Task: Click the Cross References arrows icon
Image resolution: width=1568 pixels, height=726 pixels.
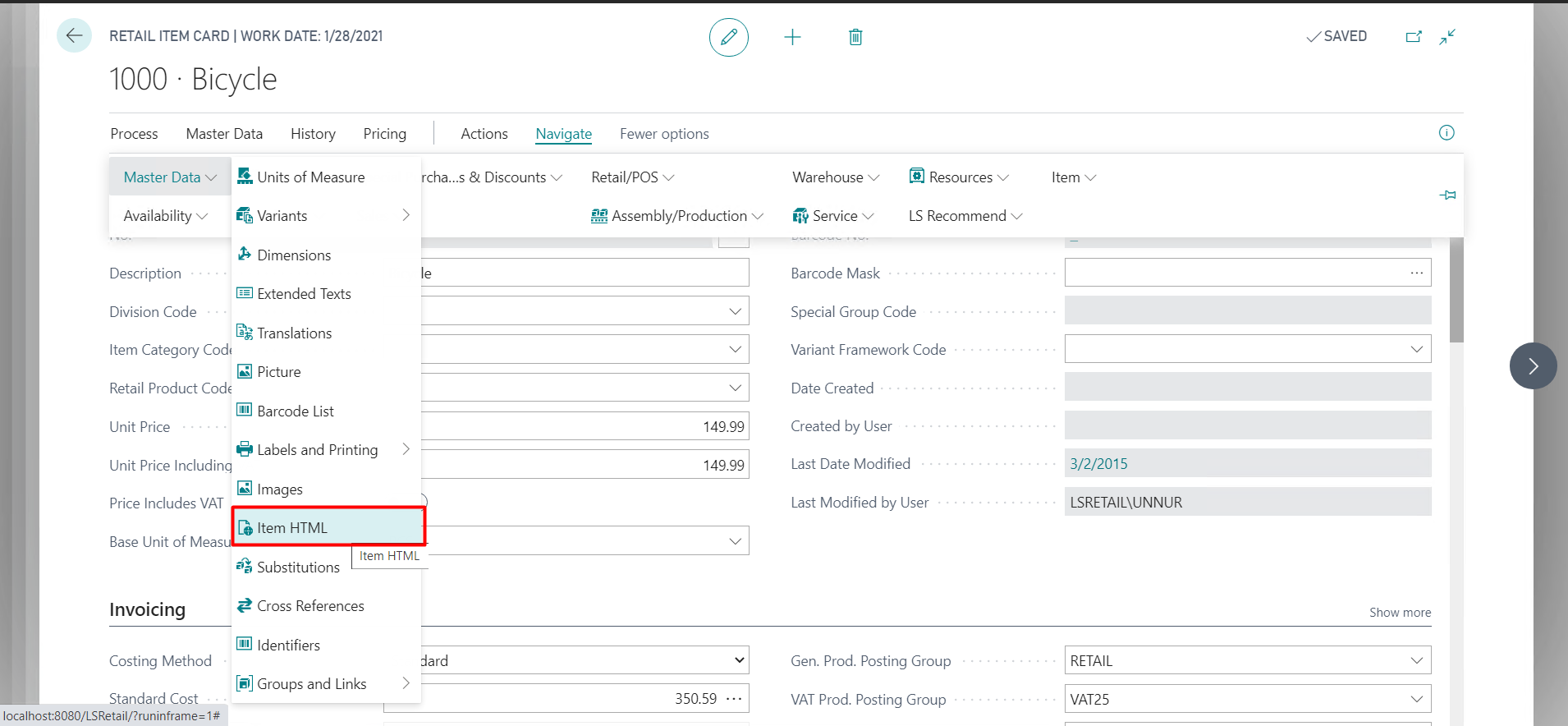Action: tap(245, 605)
